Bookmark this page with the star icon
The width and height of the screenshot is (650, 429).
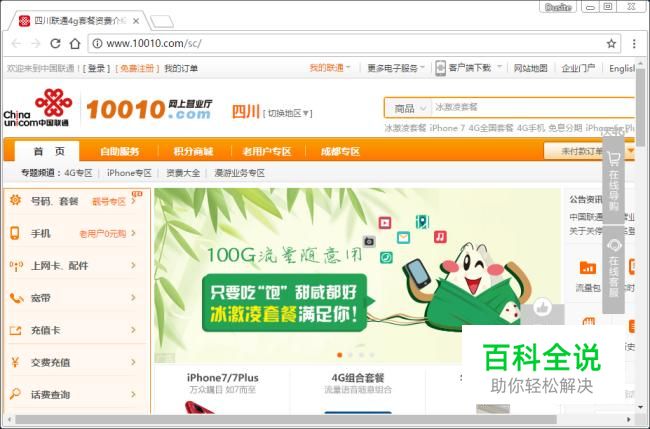611,44
